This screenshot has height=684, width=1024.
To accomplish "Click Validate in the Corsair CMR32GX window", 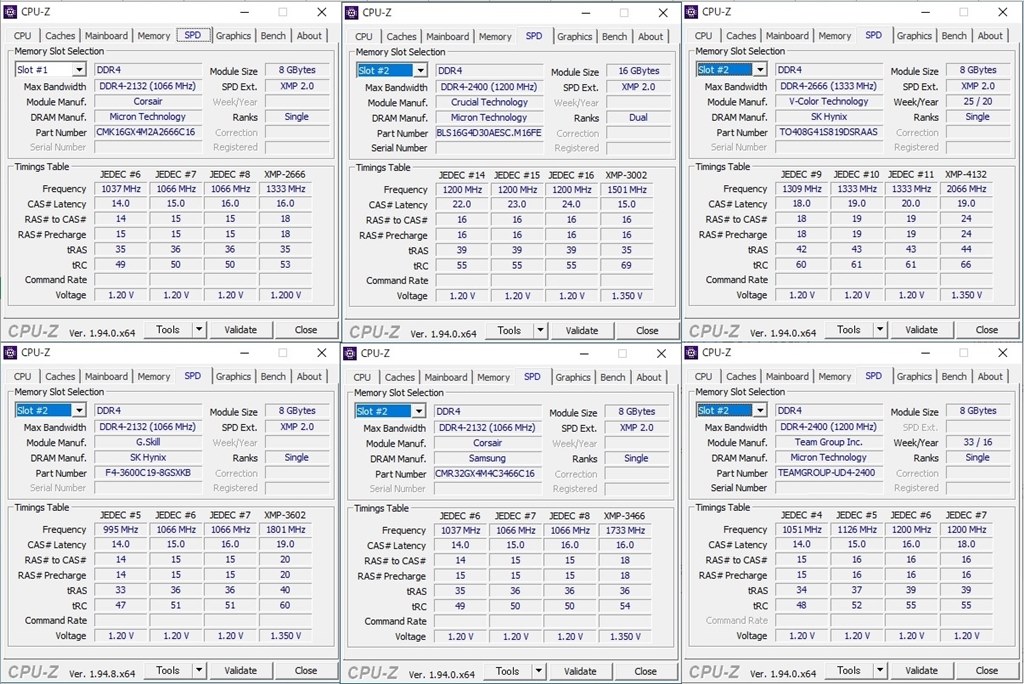I will point(580,671).
